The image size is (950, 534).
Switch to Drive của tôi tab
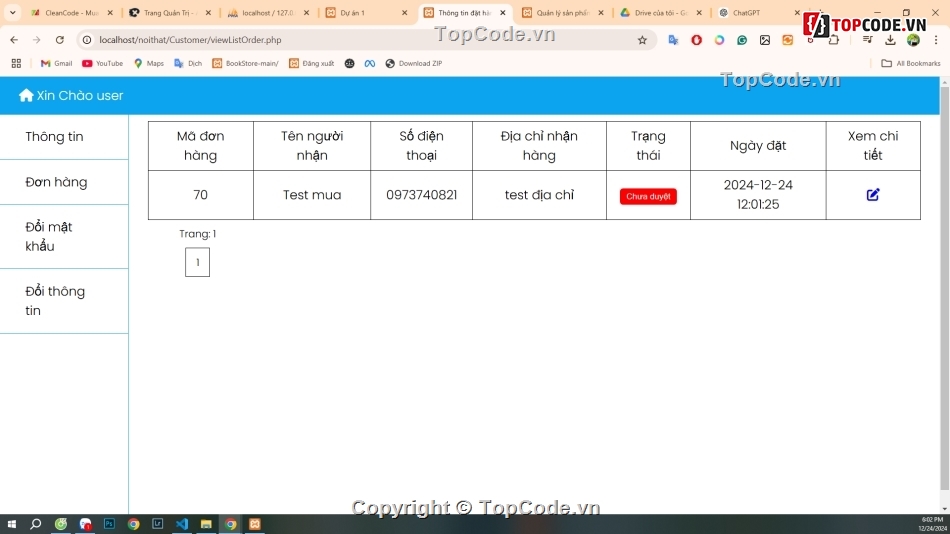(x=660, y=13)
